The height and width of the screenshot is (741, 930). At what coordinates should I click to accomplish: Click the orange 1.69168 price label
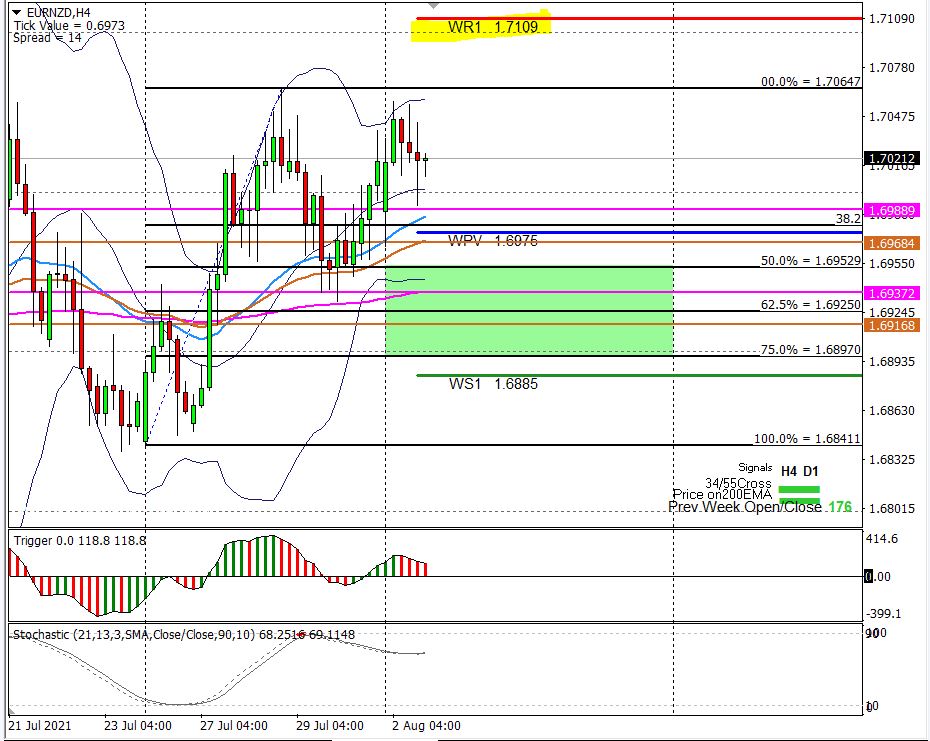coord(894,325)
